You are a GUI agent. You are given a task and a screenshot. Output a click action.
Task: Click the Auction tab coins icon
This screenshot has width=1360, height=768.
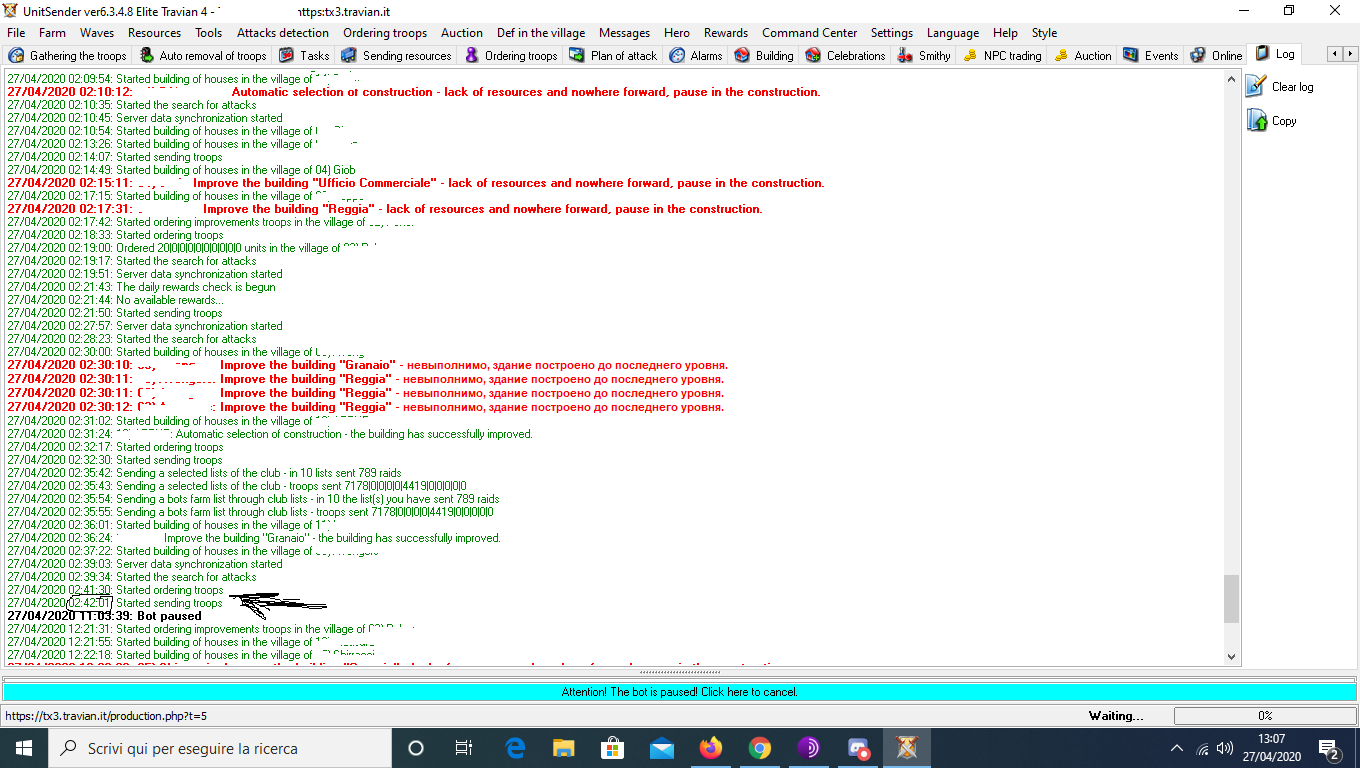tap(1061, 56)
